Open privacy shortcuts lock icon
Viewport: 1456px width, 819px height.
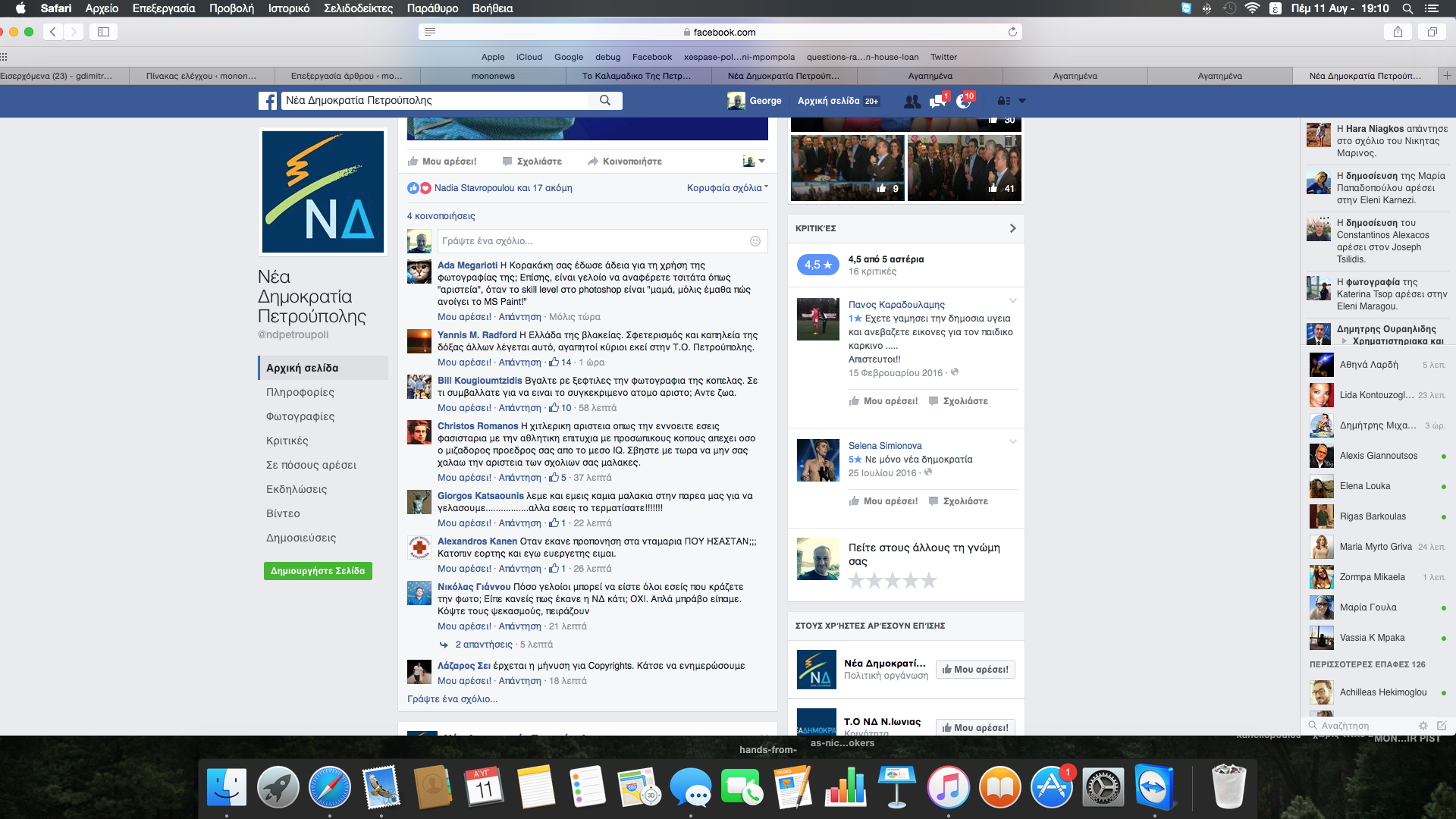point(1003,101)
